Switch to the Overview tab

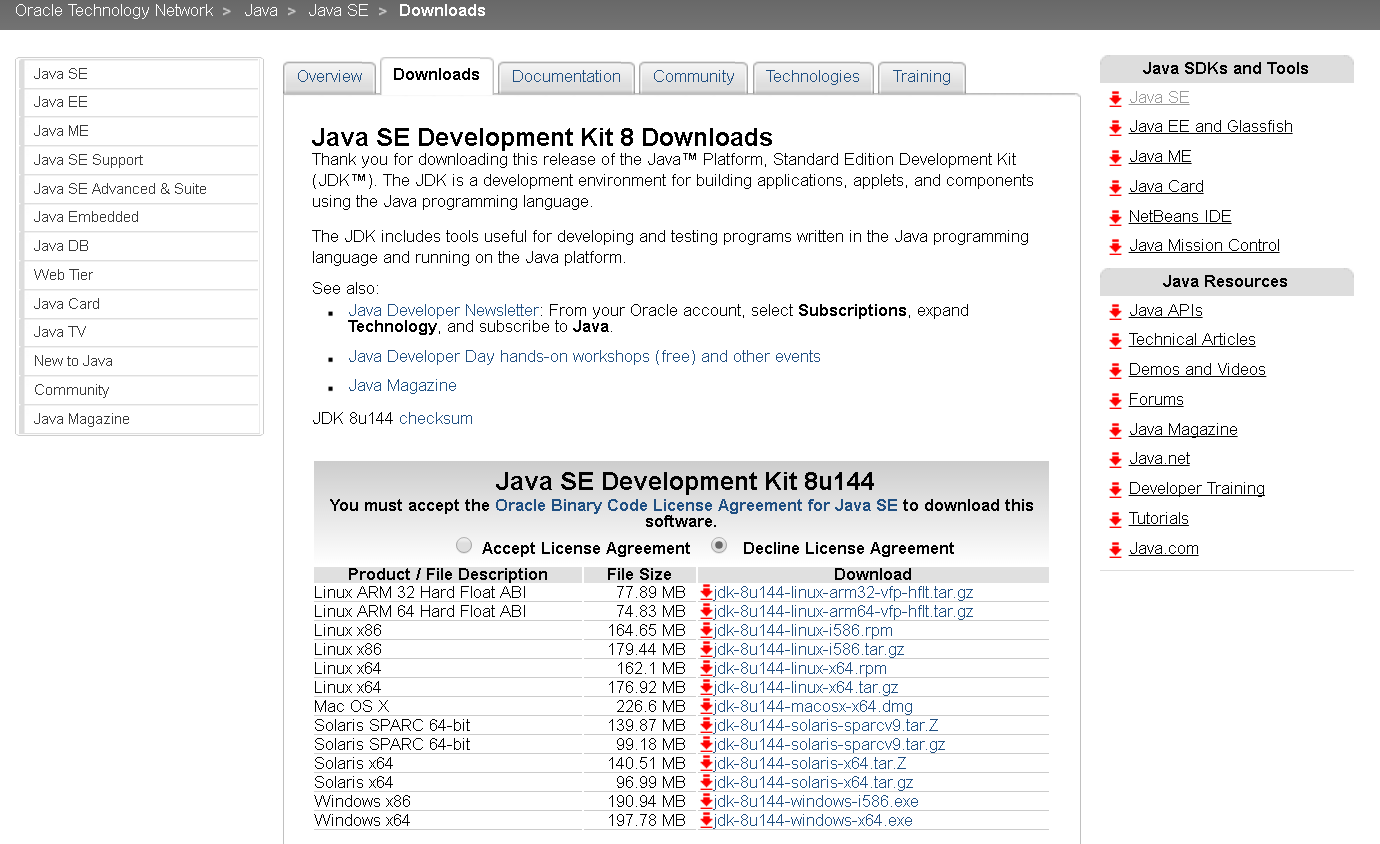329,77
